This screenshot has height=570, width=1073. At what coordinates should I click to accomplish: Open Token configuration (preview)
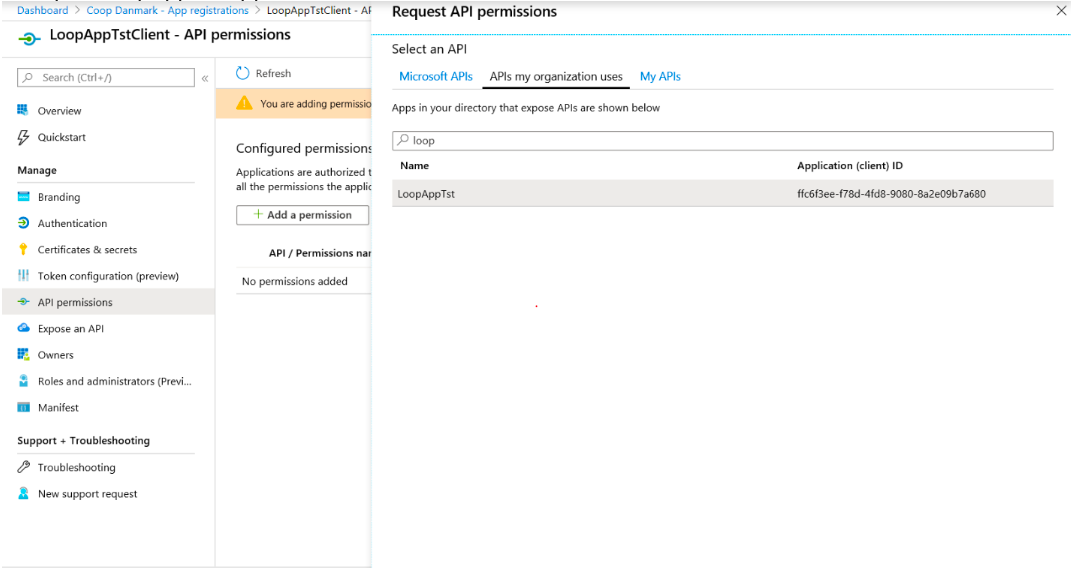tap(108, 276)
